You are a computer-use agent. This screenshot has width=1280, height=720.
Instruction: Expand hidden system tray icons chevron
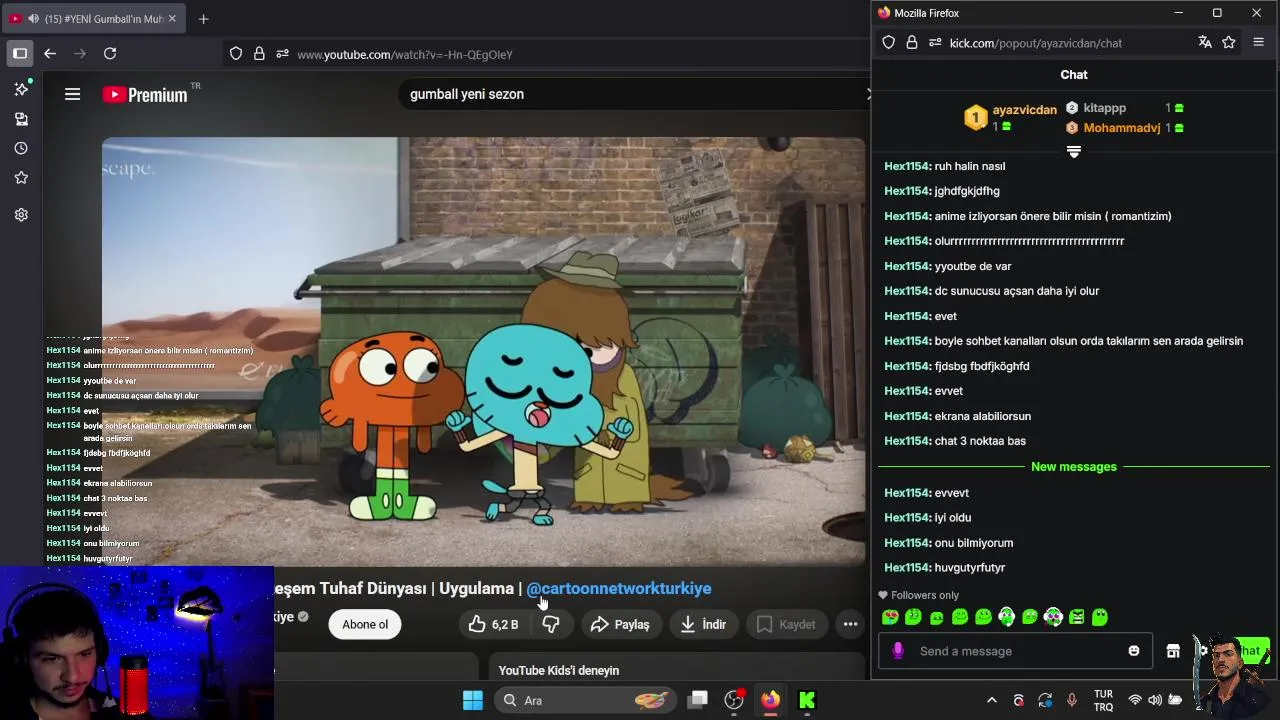(992, 700)
